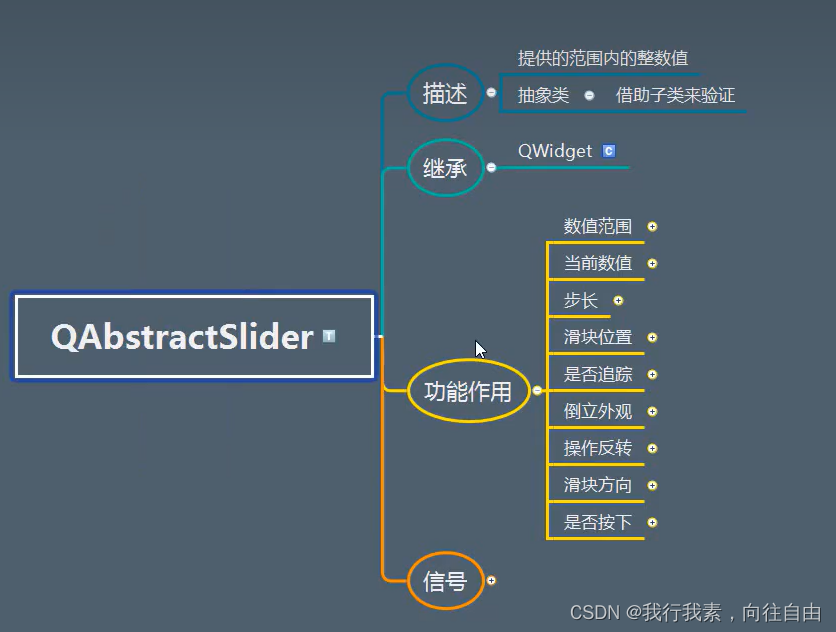Collapse the branch circle after 数值范围
This screenshot has width=836, height=632.
point(652,226)
